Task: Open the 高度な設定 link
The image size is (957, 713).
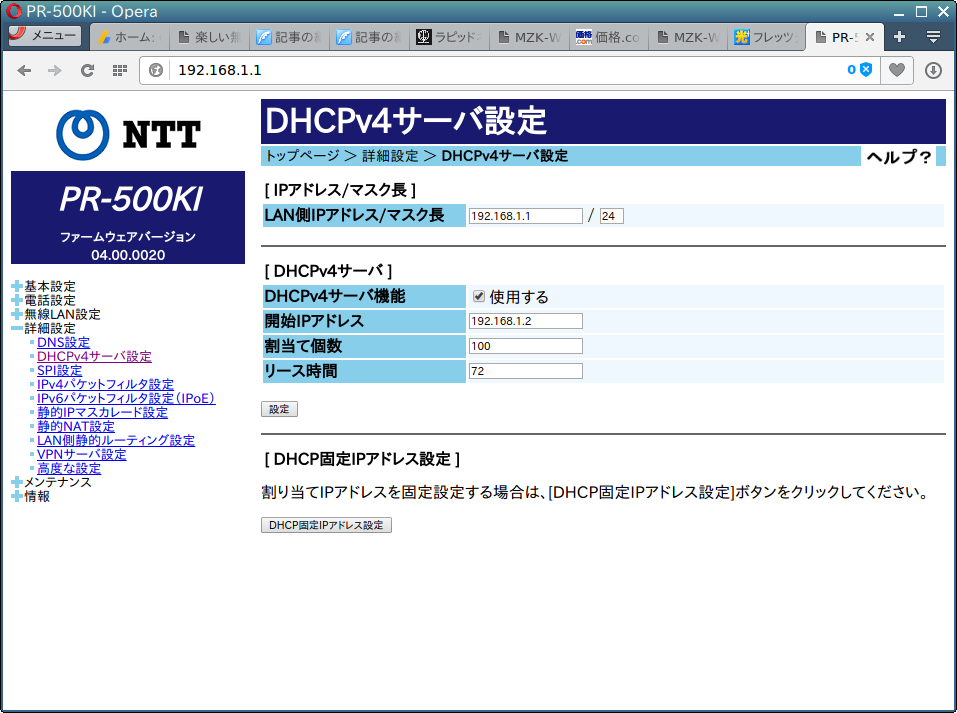Action: [69, 469]
